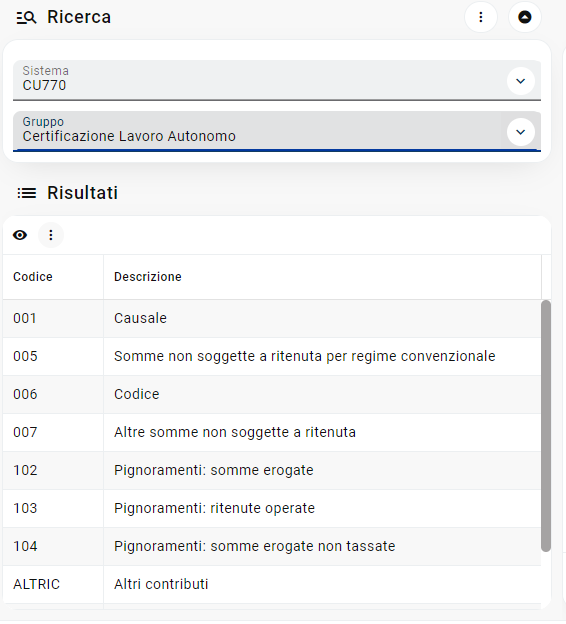The image size is (566, 624).
Task: Select row ALTRIC Altri contributi
Action: point(272,585)
